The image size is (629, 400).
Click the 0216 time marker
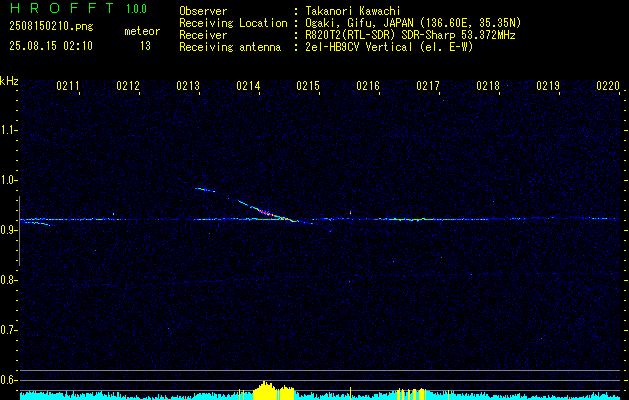[x=368, y=86]
